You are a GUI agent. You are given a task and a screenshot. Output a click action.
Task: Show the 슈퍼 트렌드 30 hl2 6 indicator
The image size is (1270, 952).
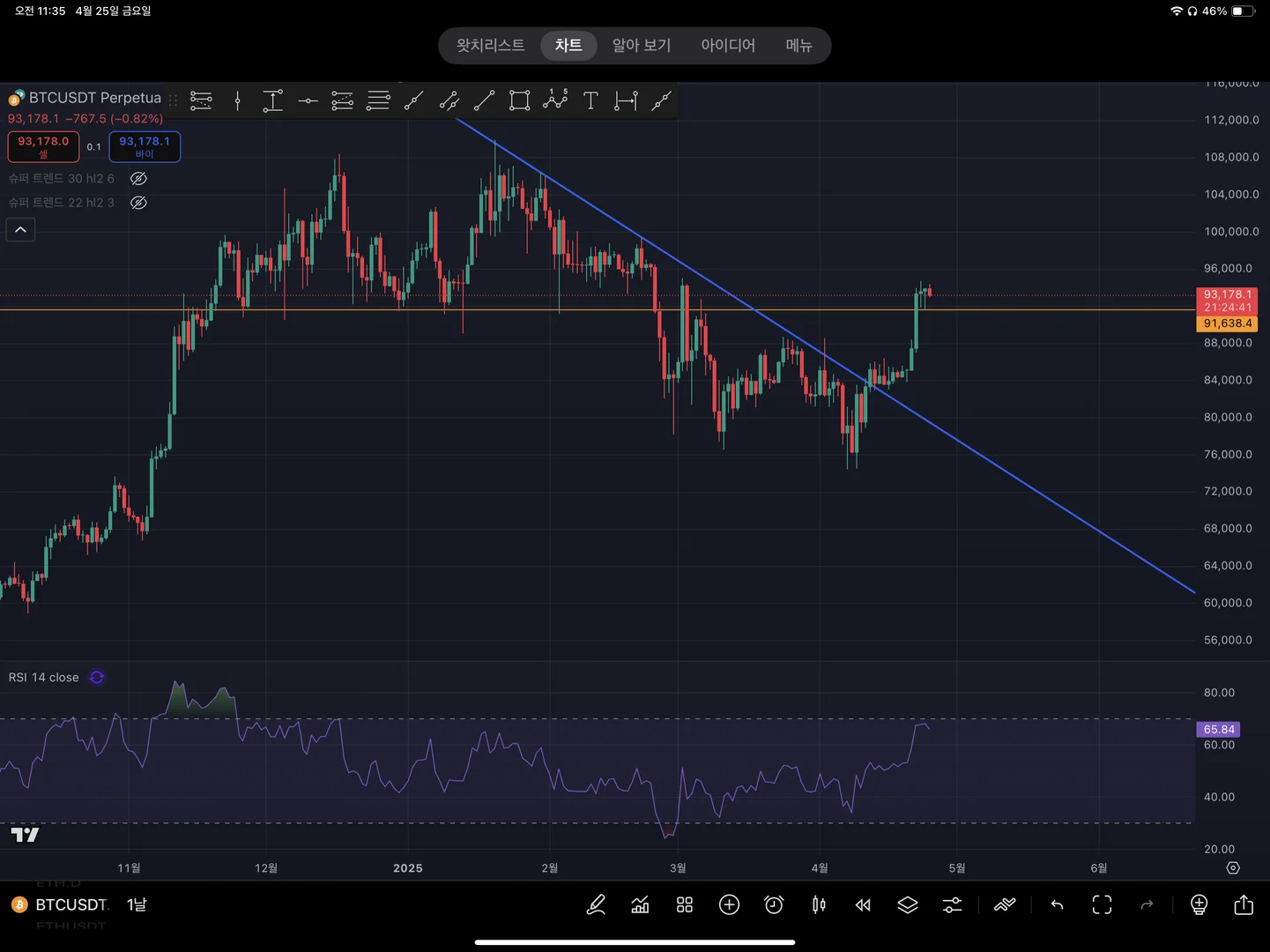pos(138,178)
